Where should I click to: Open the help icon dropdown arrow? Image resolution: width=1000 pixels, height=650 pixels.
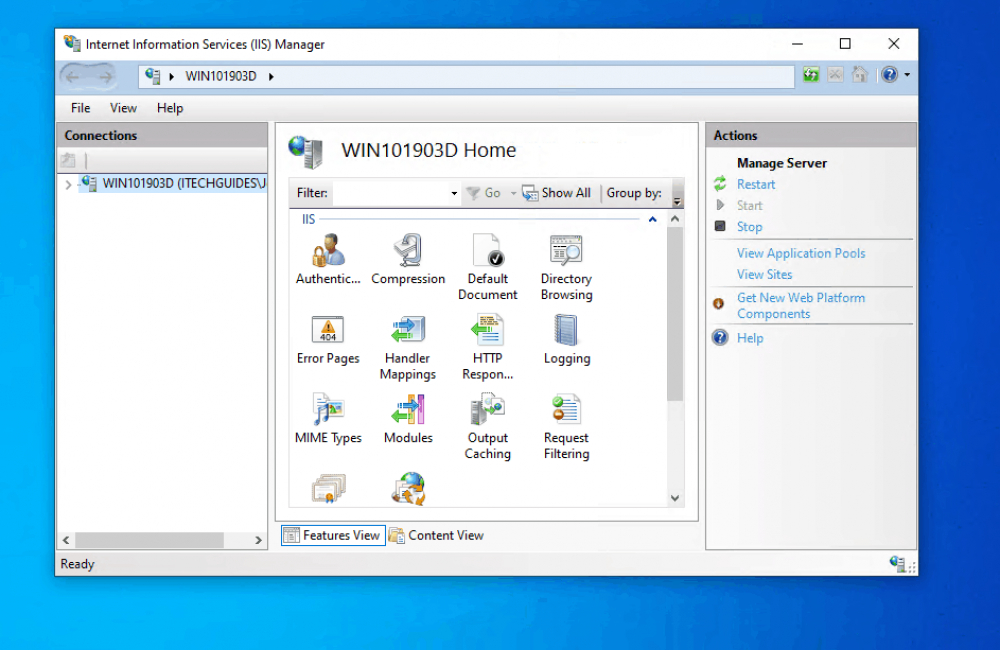[907, 75]
